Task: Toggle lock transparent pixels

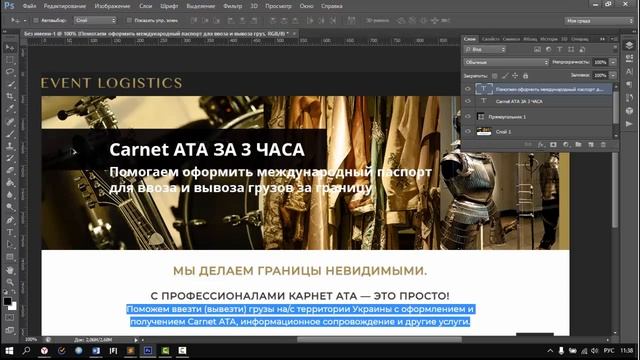Action: point(494,76)
